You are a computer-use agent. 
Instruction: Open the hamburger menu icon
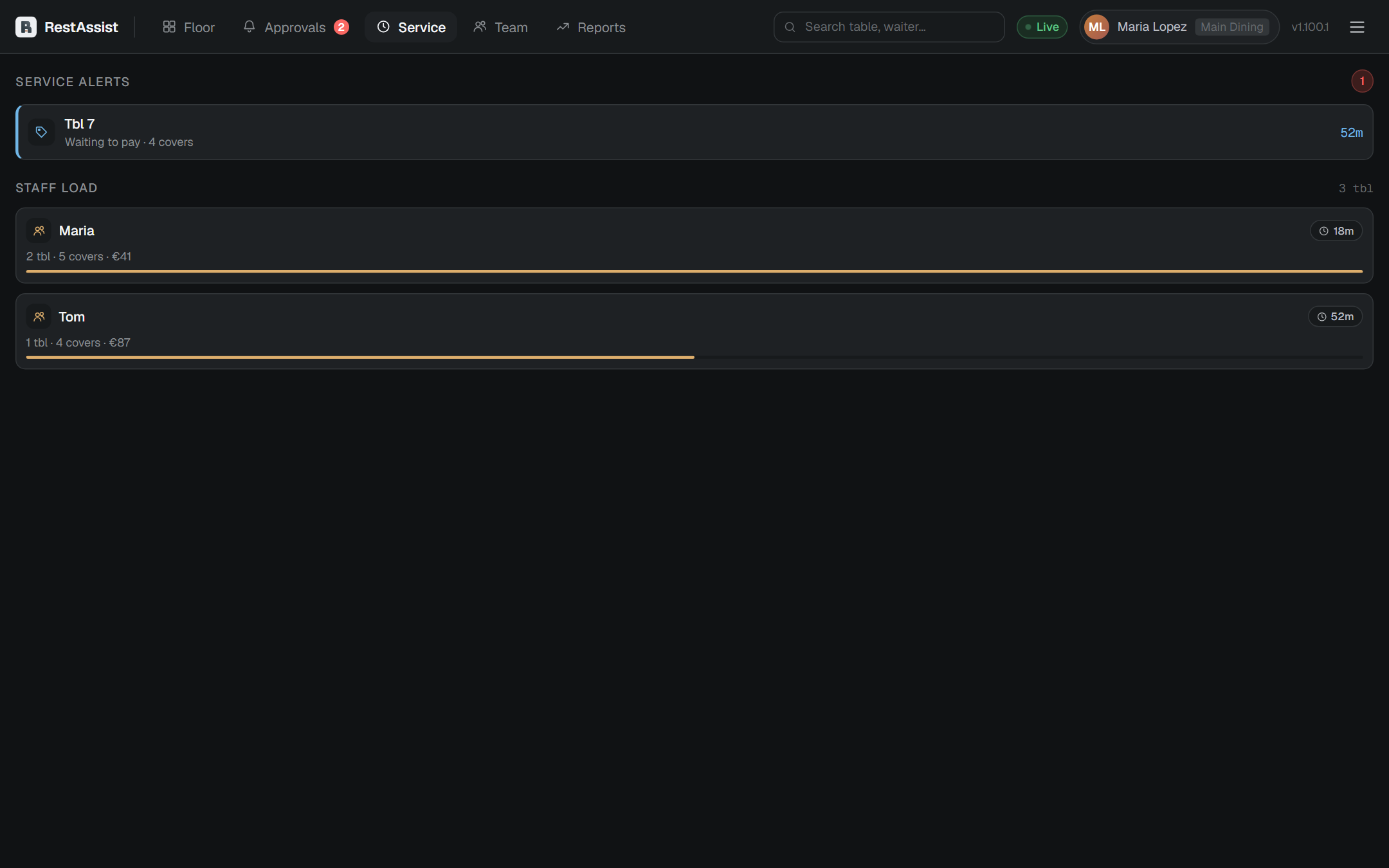pyautogui.click(x=1357, y=27)
